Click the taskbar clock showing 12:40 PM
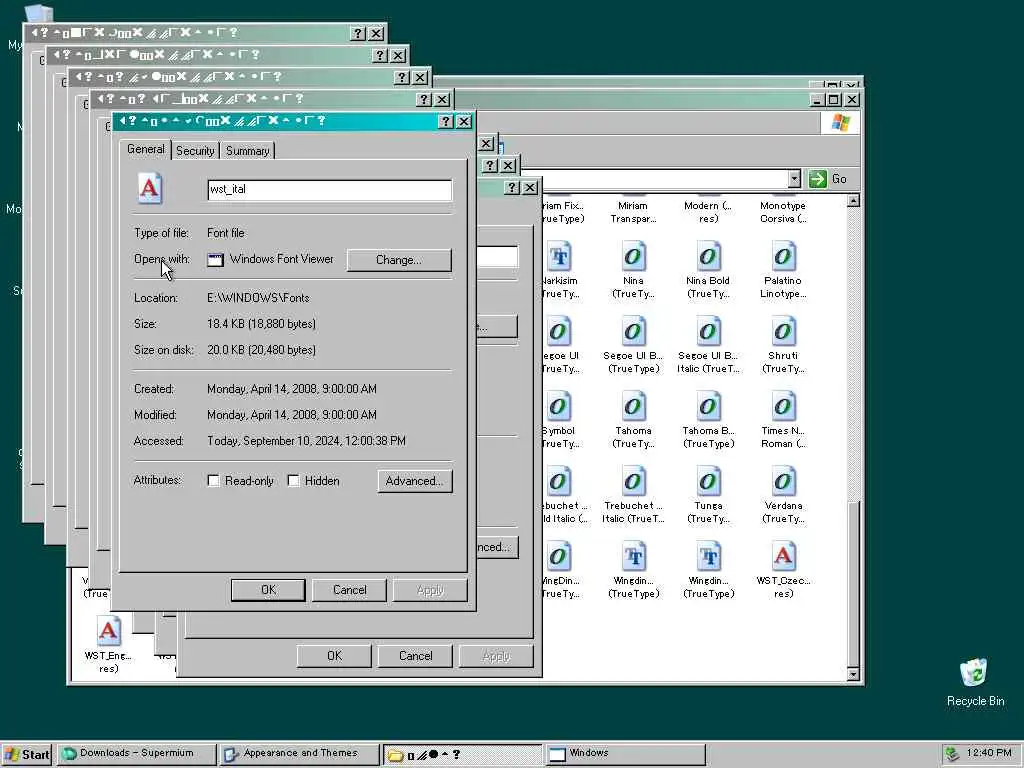This screenshot has width=1024, height=768. click(989, 753)
